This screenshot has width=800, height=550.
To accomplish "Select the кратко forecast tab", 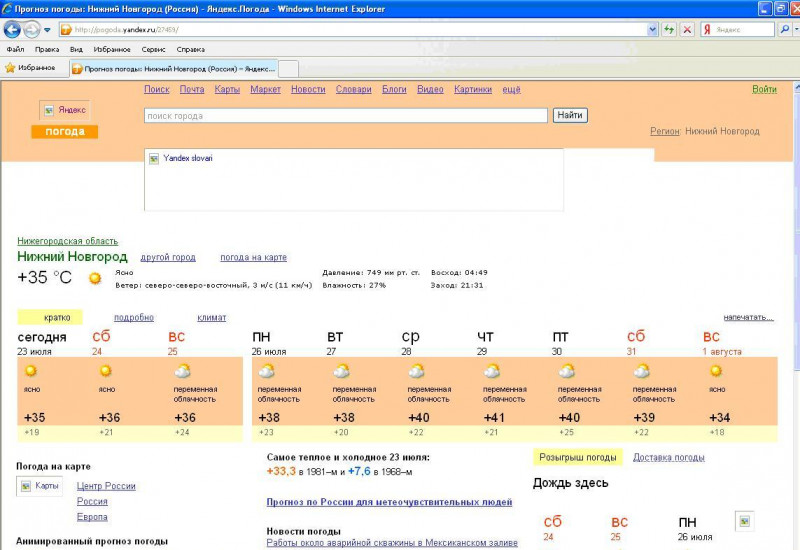I will click(50, 317).
